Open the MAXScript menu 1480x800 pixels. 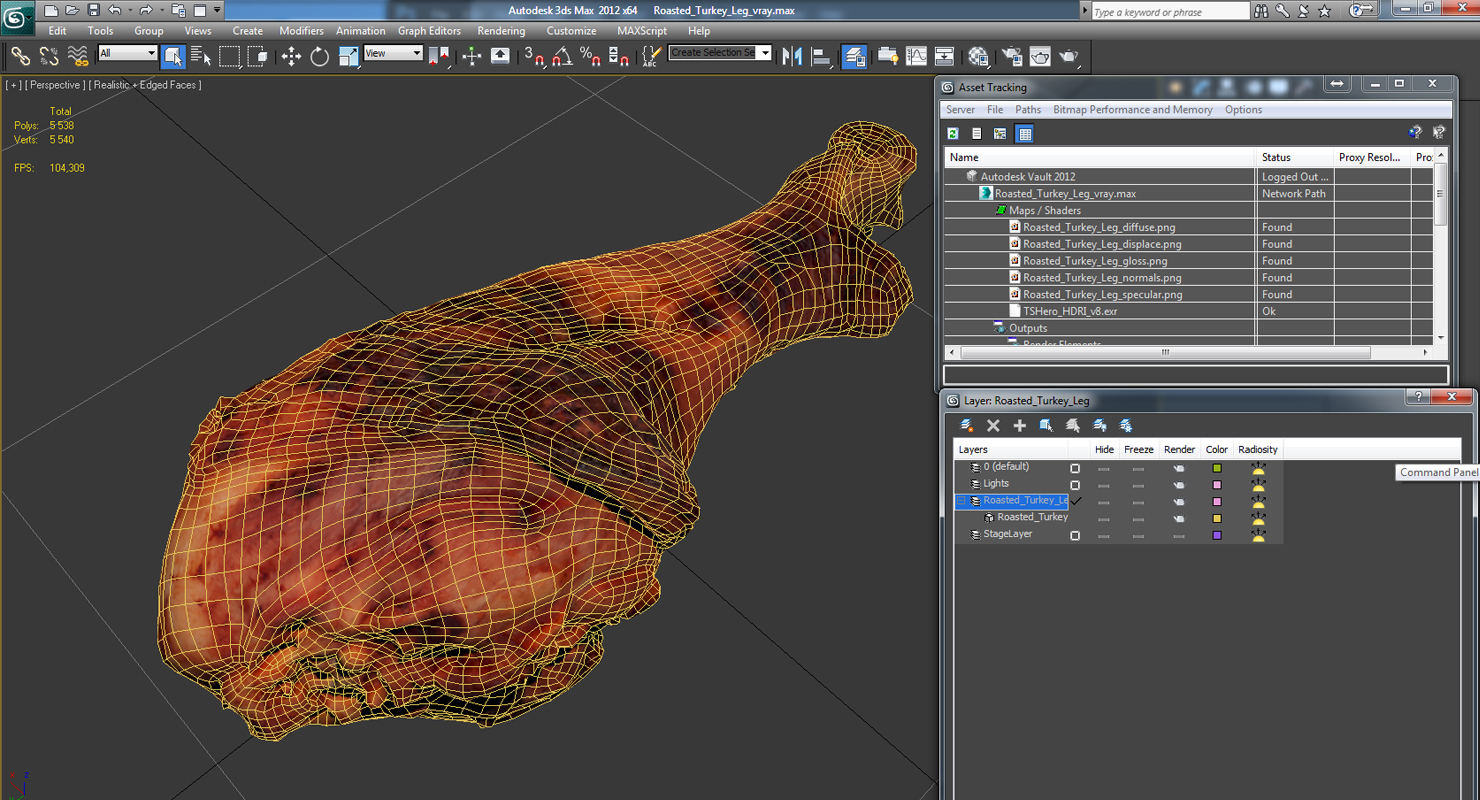coord(641,31)
